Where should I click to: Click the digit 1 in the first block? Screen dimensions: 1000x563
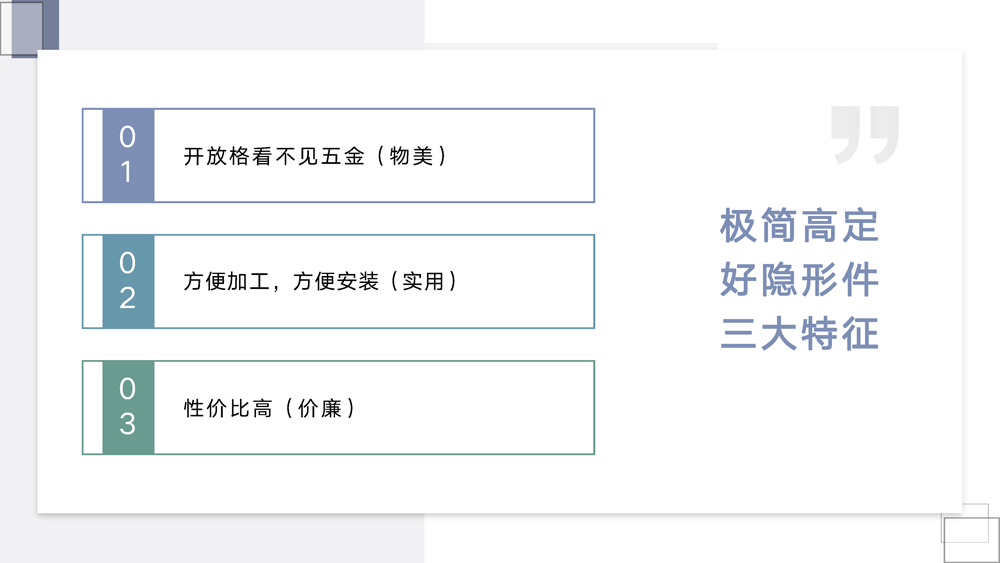[x=127, y=172]
